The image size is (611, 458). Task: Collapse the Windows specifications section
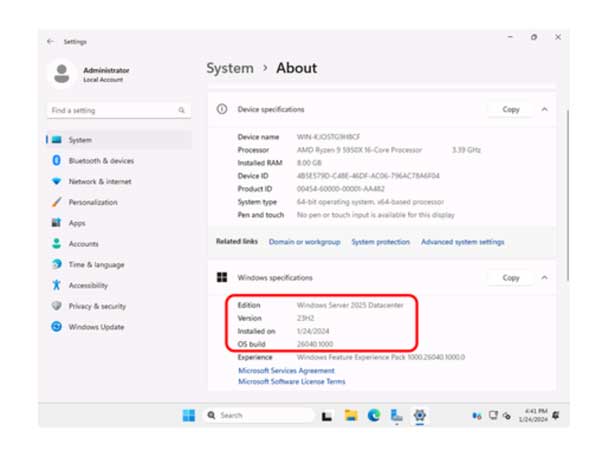tap(544, 277)
